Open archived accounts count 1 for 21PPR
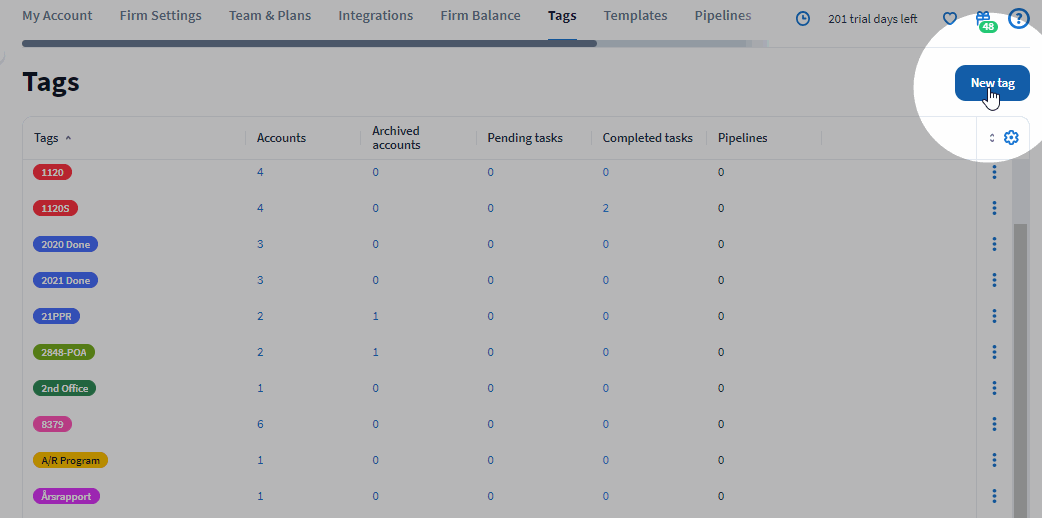Image resolution: width=1042 pixels, height=518 pixels. 375,316
